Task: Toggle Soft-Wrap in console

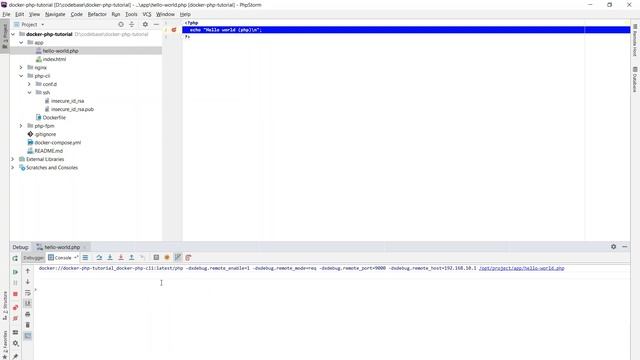Action: pos(28,293)
